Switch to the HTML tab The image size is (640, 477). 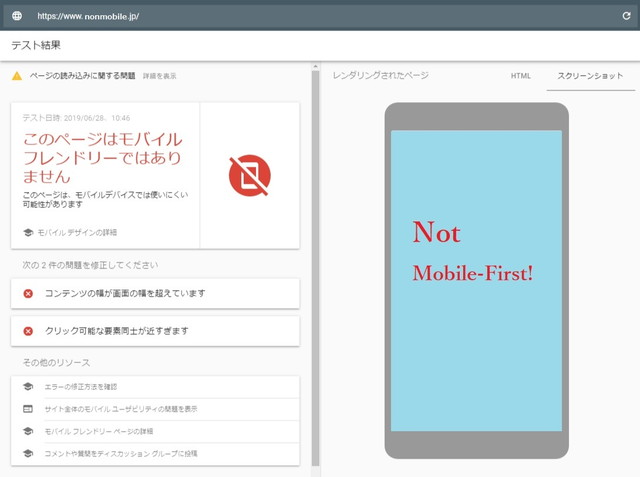[x=520, y=75]
